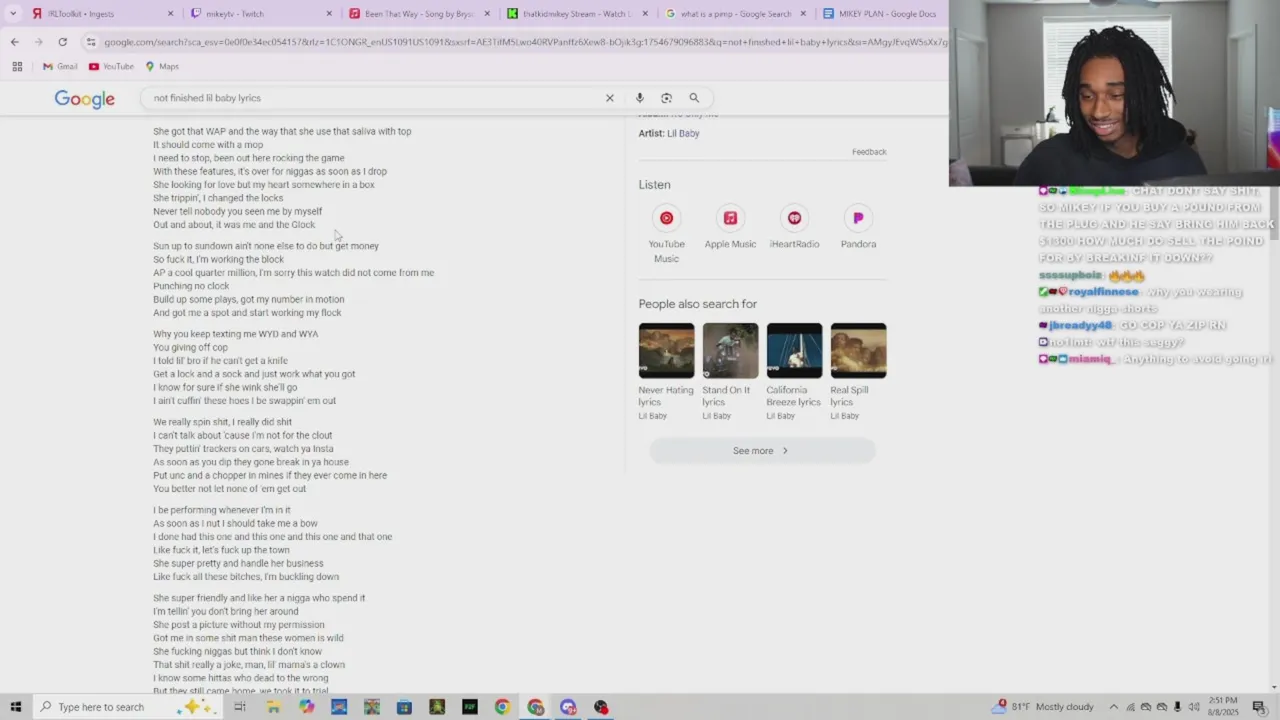Click the magnifying glass search icon

click(694, 98)
